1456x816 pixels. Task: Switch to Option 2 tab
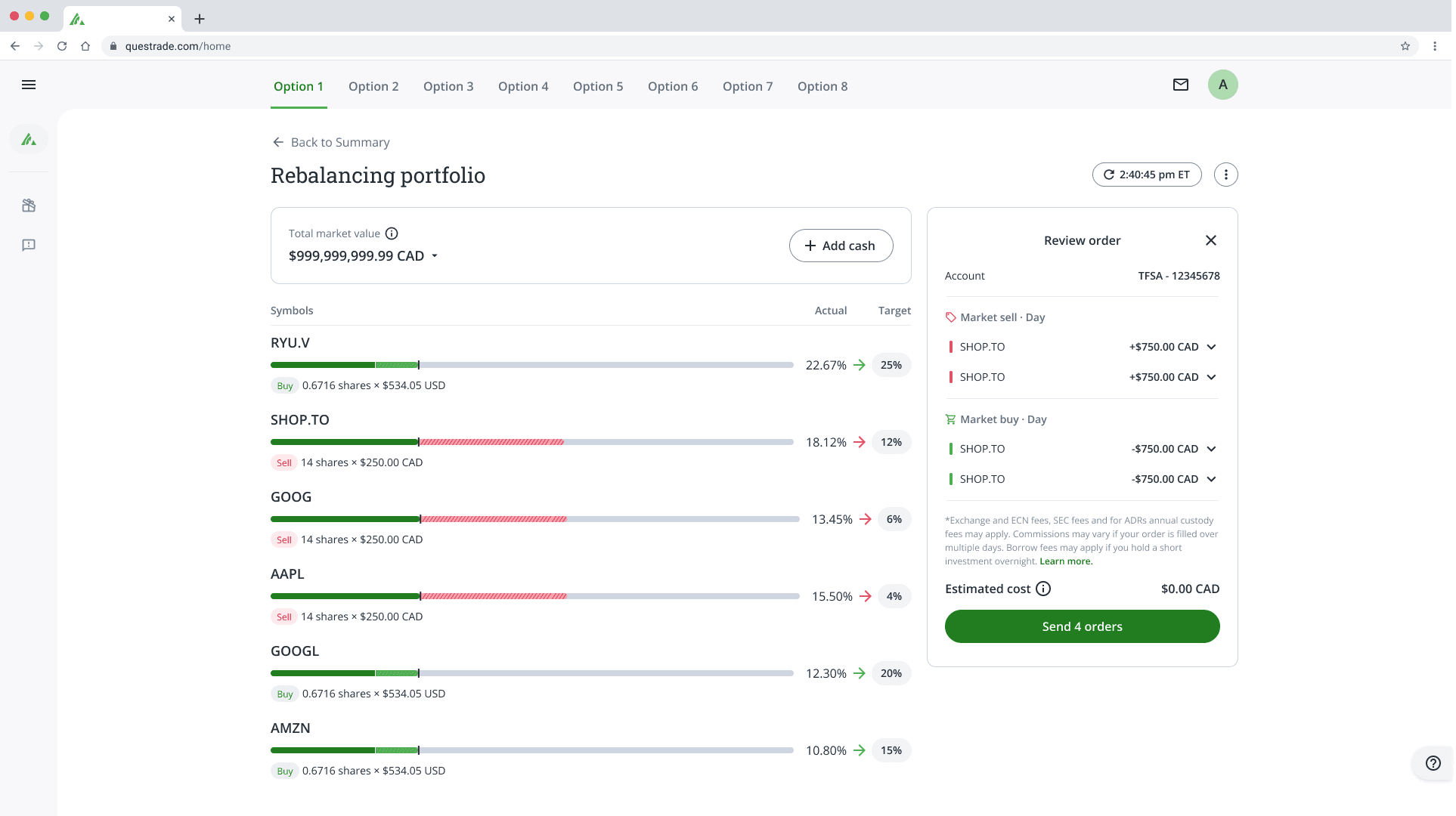373,86
